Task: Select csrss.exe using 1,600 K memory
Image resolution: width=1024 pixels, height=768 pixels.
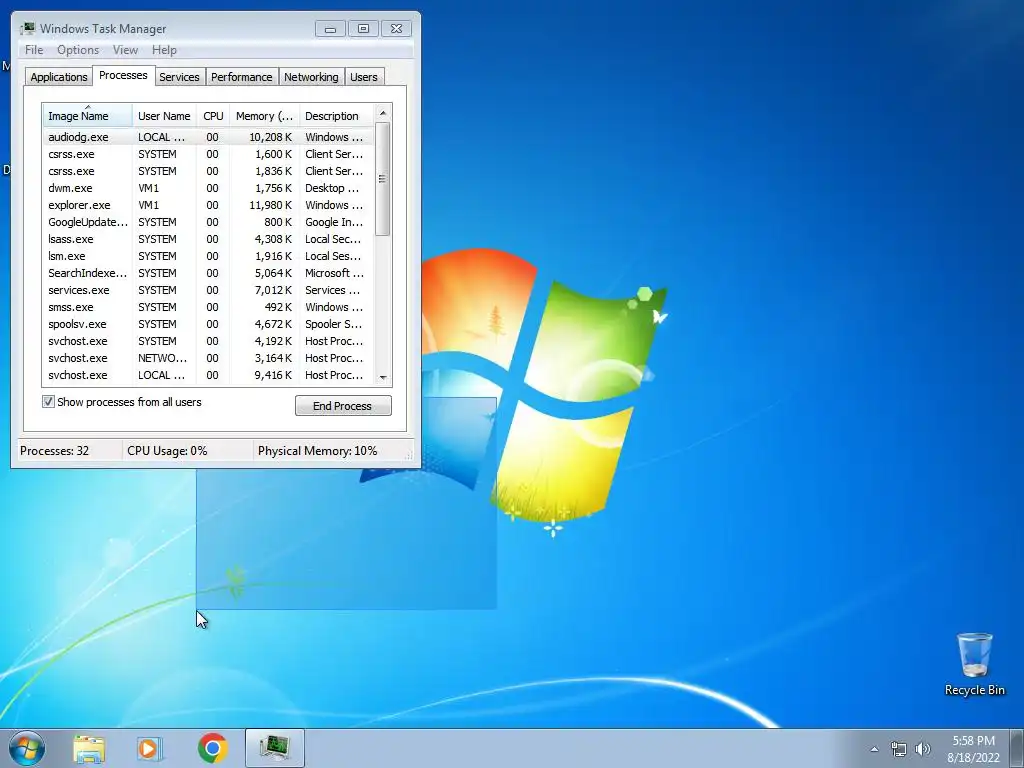Action: 208,154
